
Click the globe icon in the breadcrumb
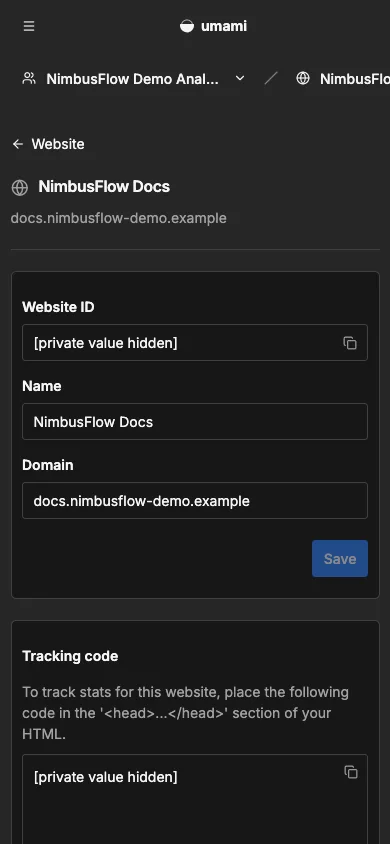(x=303, y=79)
